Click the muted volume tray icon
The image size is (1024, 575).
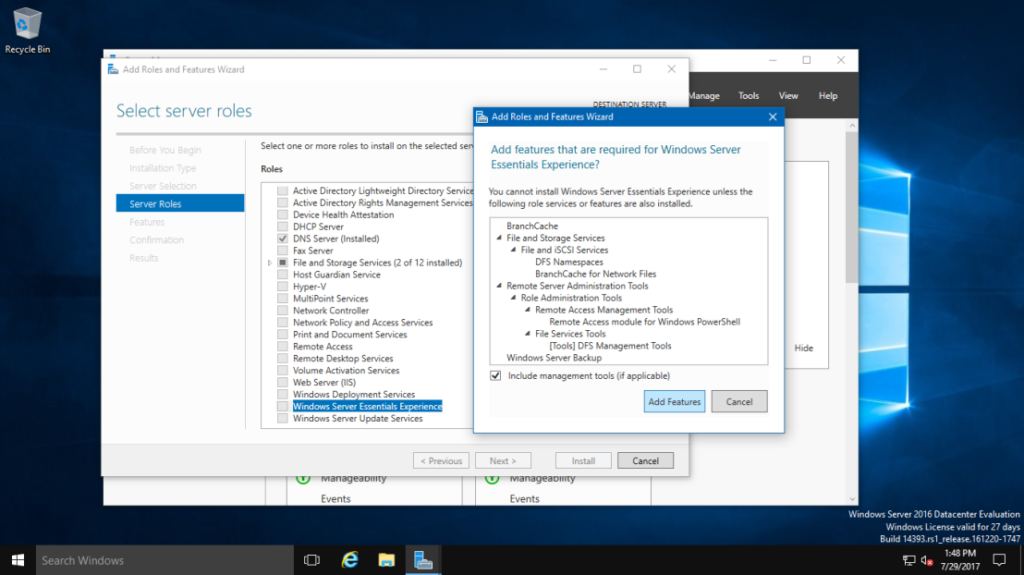[x=926, y=560]
